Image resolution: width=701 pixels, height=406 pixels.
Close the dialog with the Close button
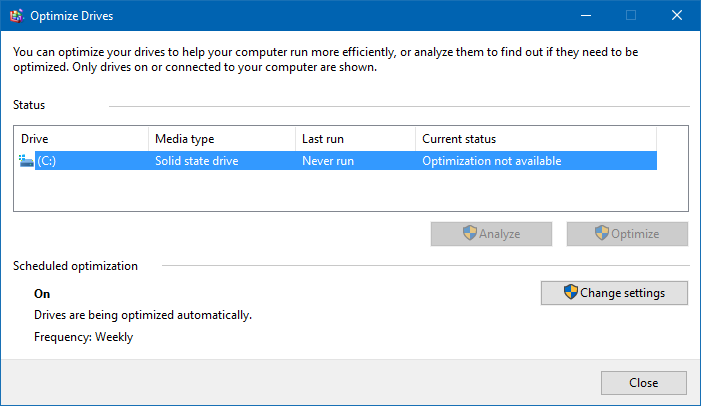click(643, 383)
